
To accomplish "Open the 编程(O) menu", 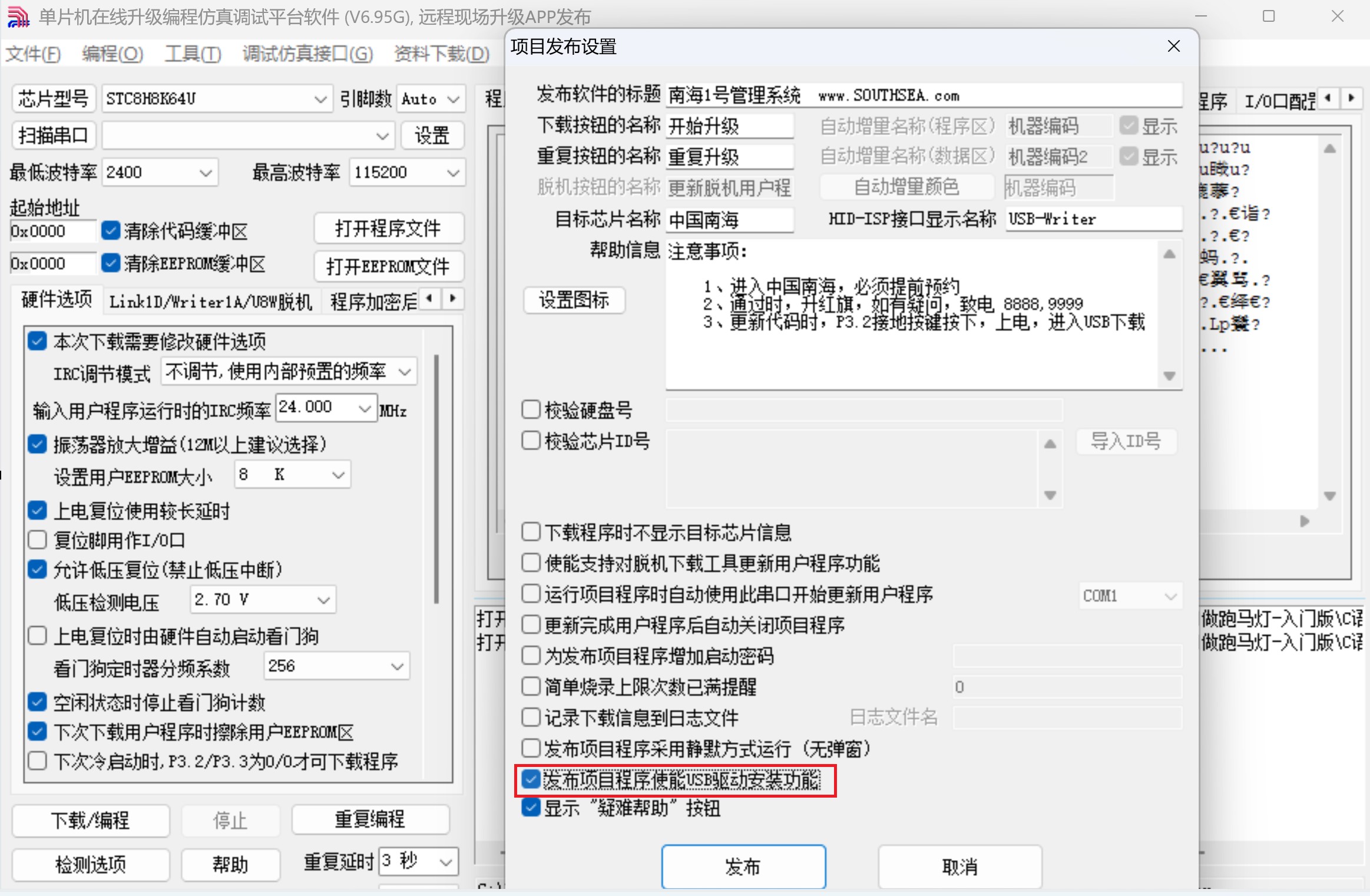I will tap(112, 54).
